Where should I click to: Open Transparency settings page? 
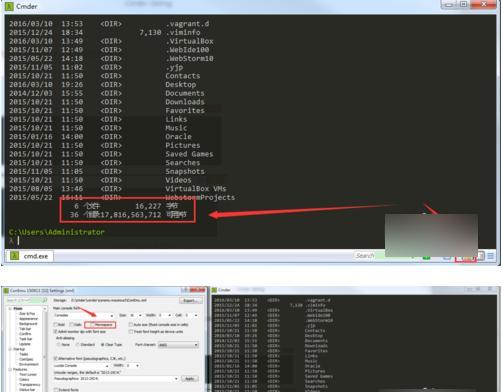coord(29,385)
